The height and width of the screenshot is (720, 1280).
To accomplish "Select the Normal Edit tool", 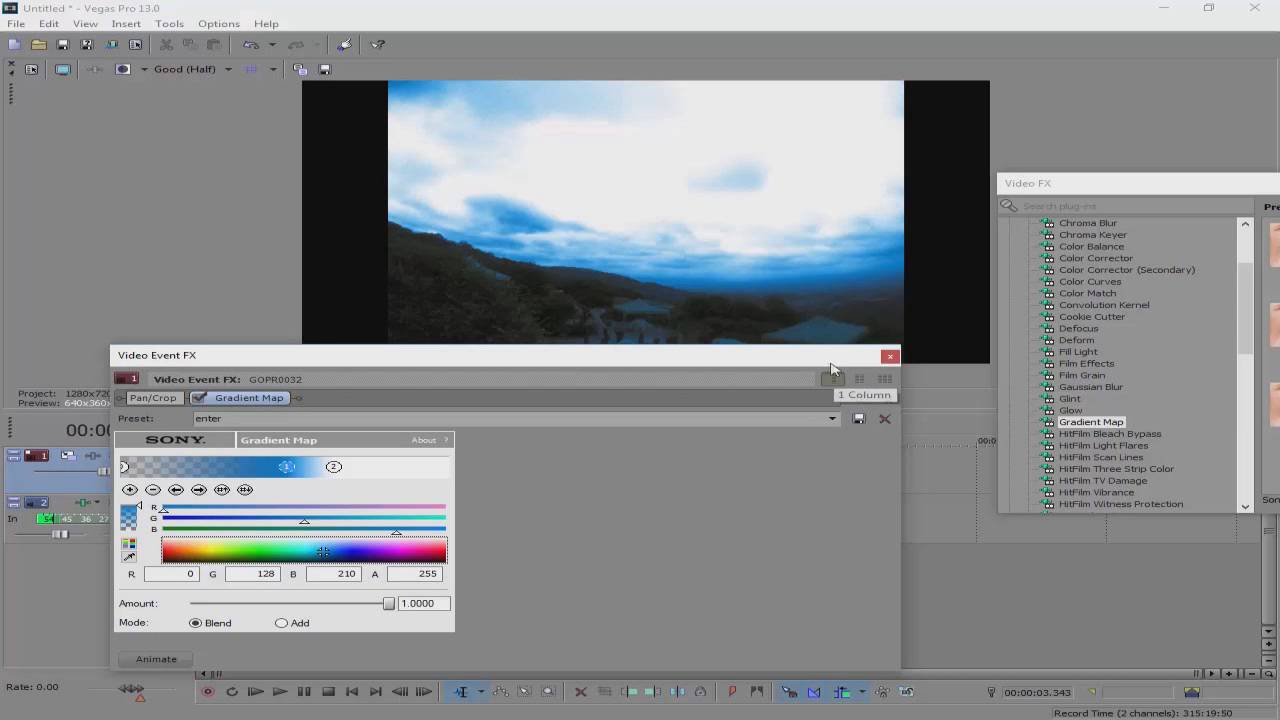I will pos(461,691).
